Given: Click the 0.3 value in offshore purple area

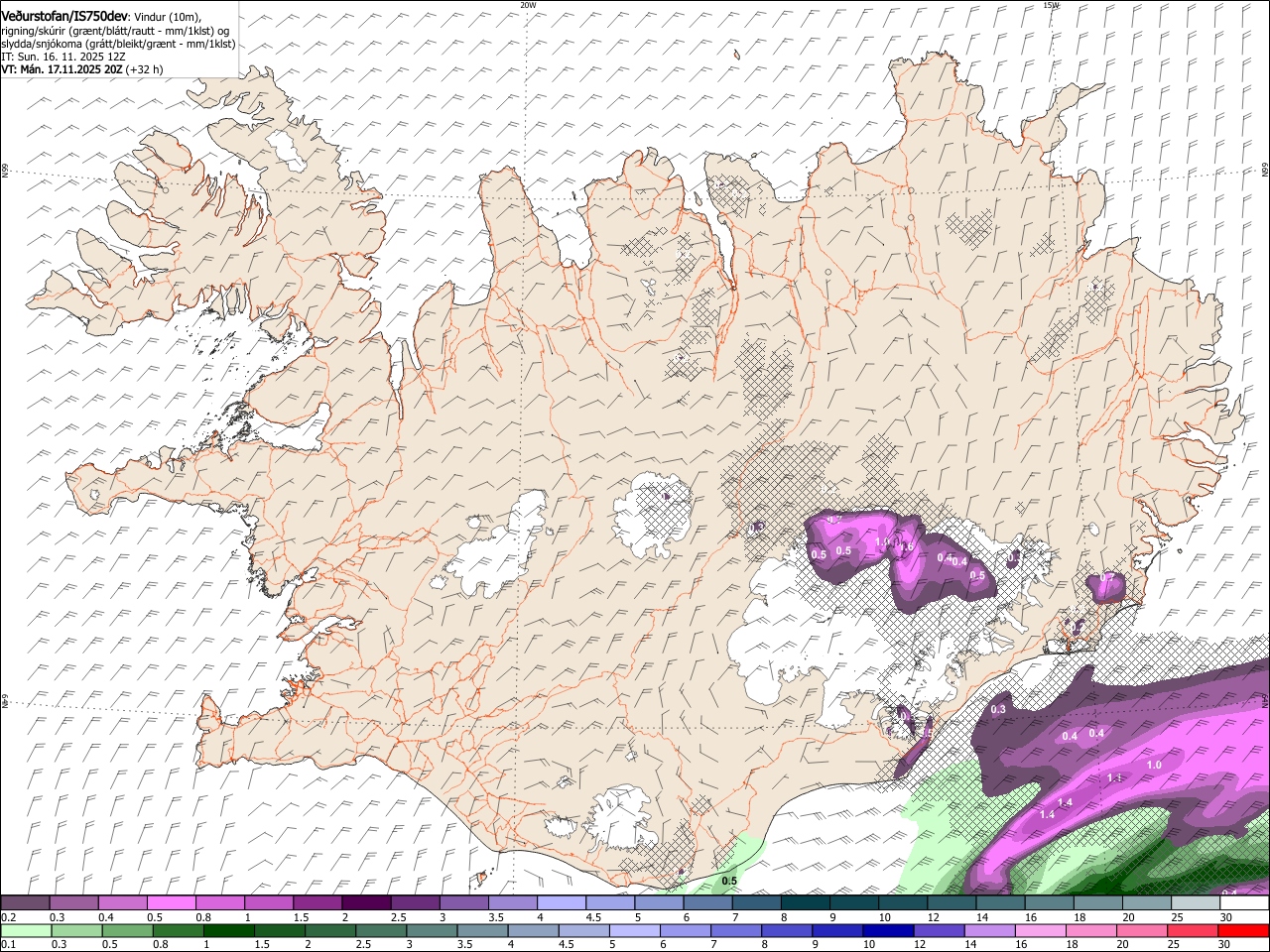Looking at the screenshot, I should click(998, 709).
